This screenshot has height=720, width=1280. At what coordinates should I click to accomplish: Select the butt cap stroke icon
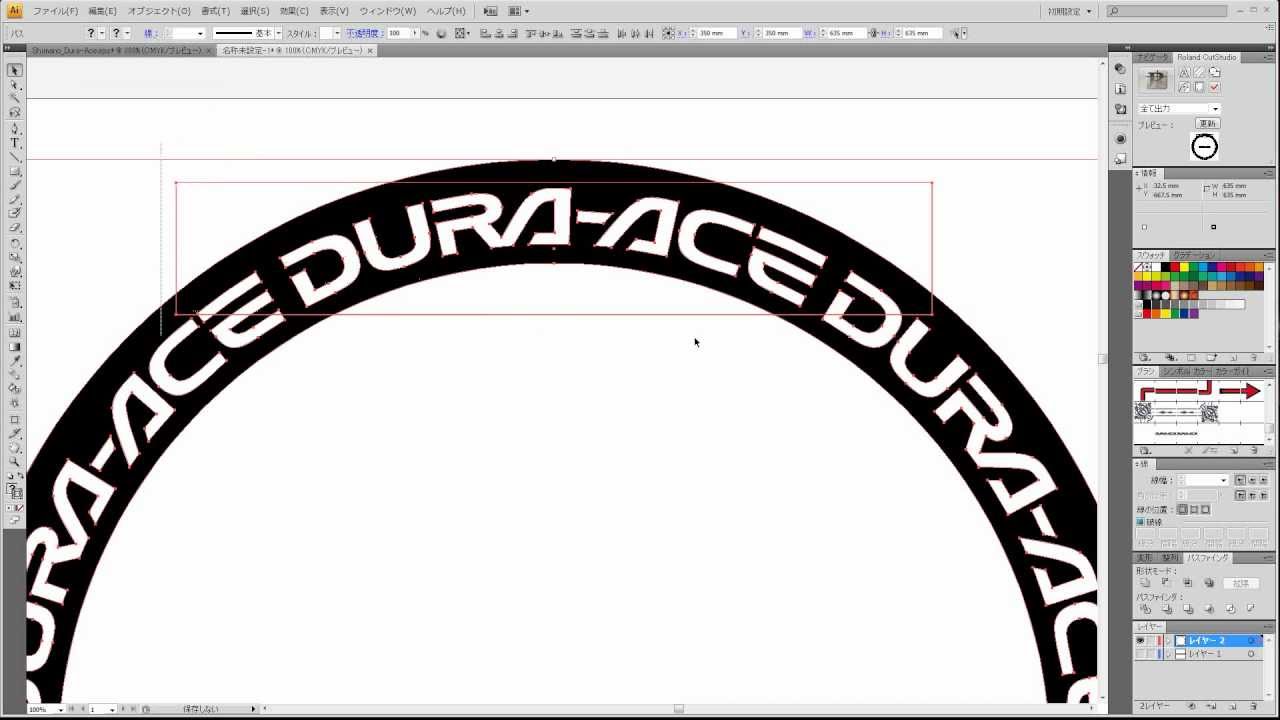pyautogui.click(x=1240, y=481)
